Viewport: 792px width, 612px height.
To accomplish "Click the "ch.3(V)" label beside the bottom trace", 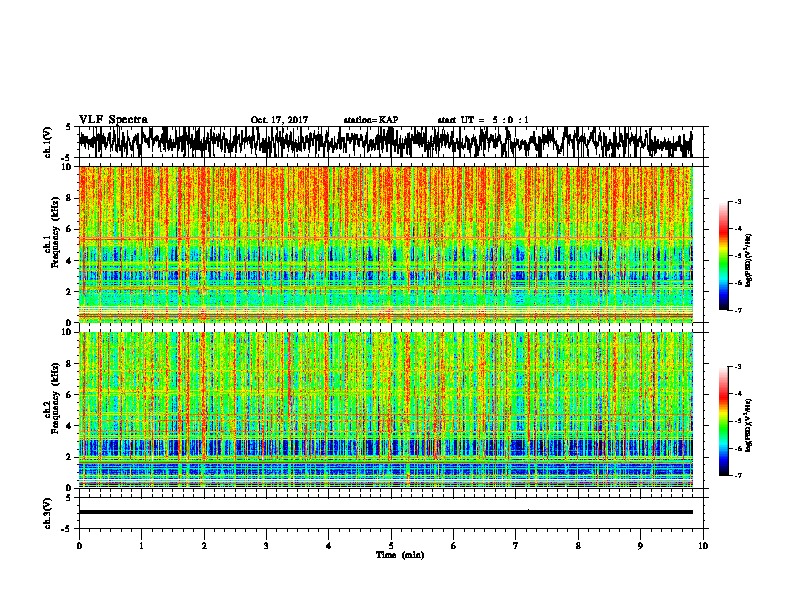I will pos(48,513).
